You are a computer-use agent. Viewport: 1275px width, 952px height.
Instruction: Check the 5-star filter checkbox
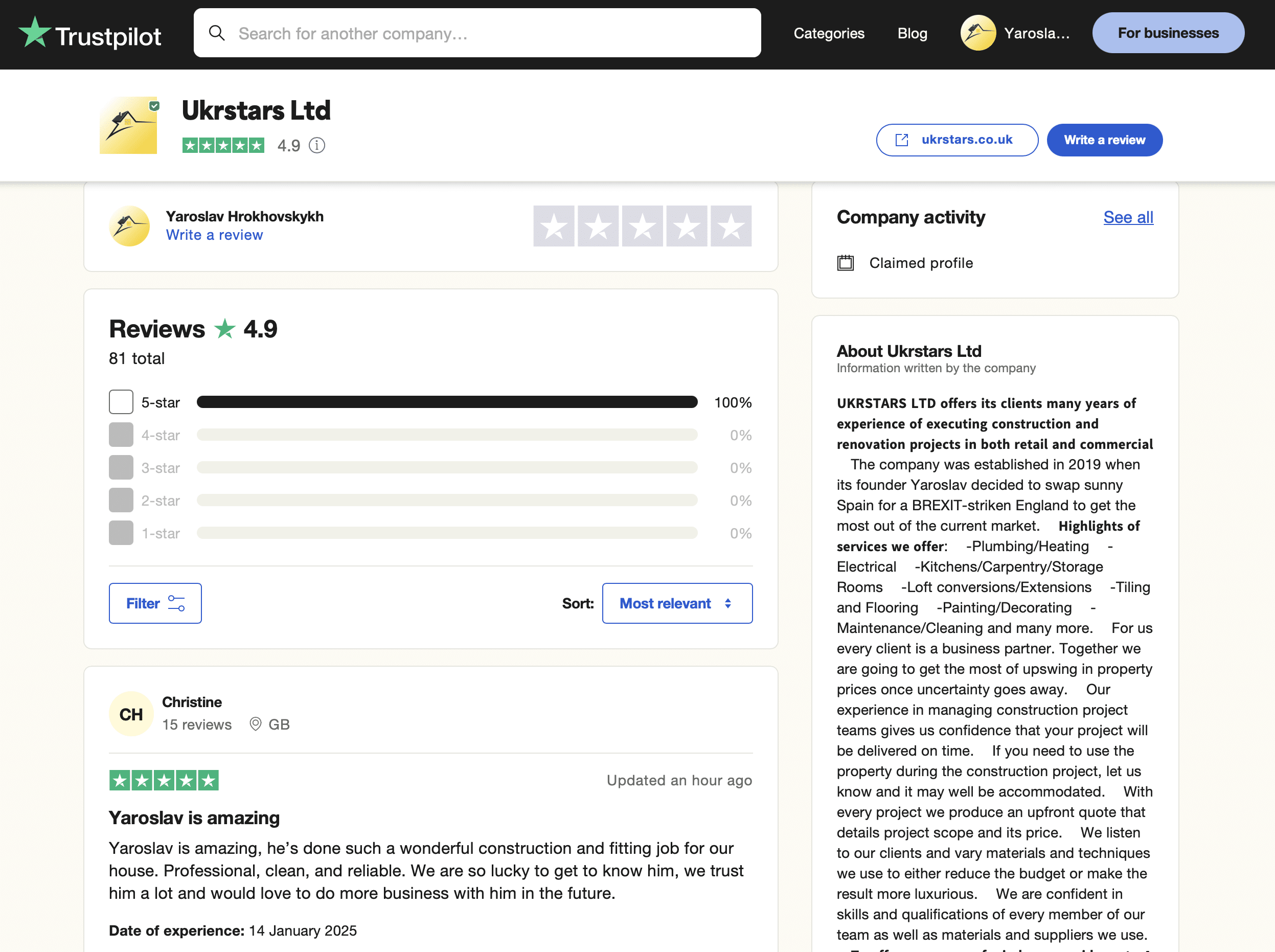(121, 402)
